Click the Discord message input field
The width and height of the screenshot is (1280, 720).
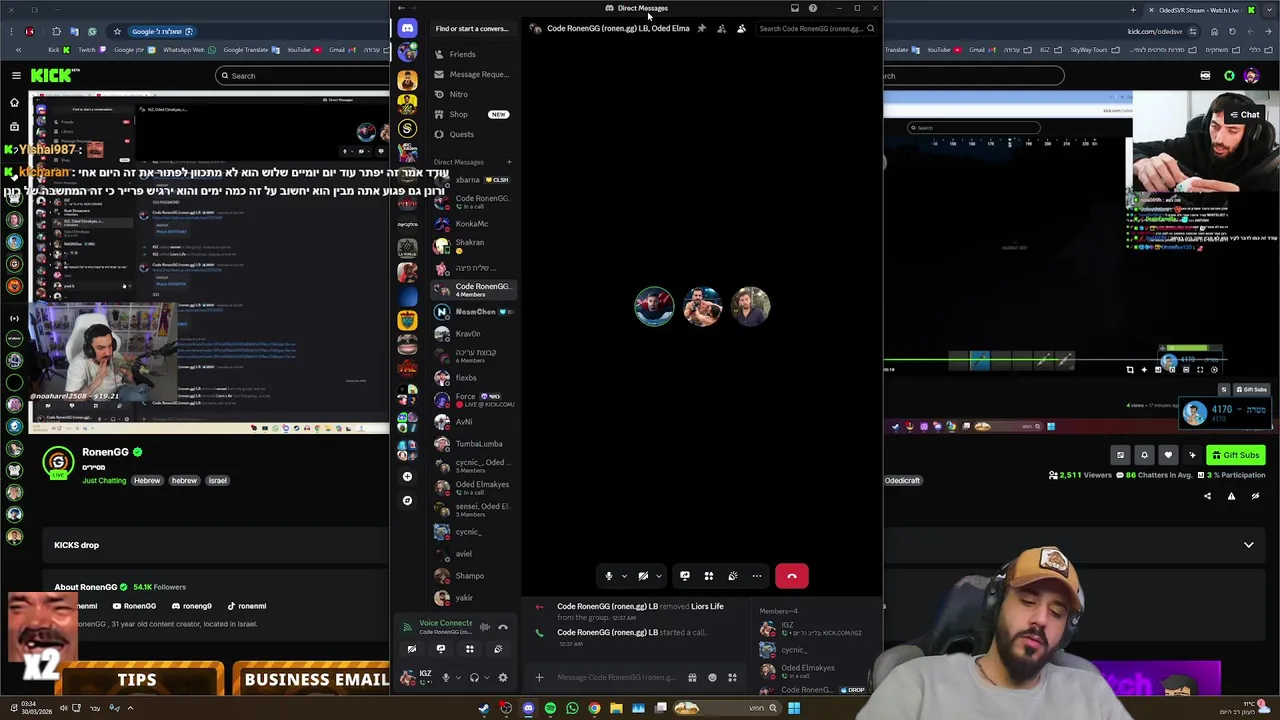pos(618,678)
